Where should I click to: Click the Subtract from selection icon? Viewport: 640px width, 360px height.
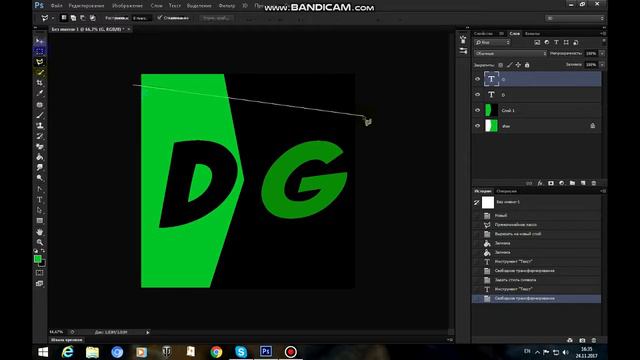coord(83,18)
